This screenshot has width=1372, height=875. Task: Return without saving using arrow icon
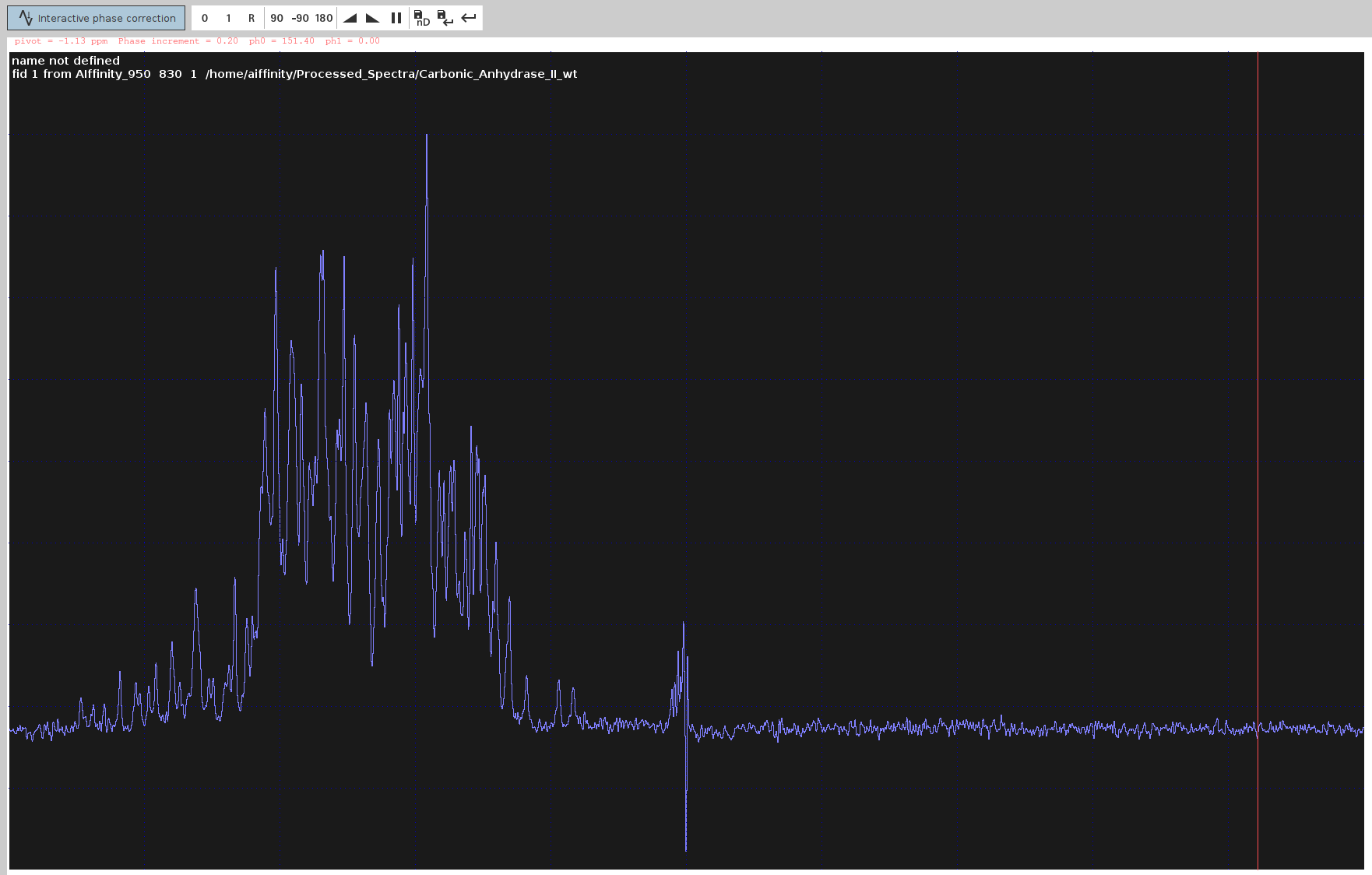point(469,18)
